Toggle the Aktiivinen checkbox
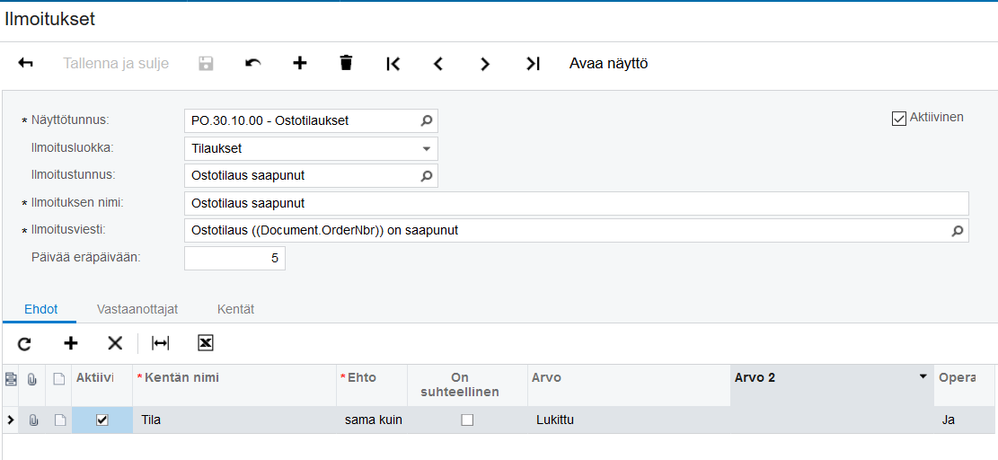The image size is (998, 460). 898,118
